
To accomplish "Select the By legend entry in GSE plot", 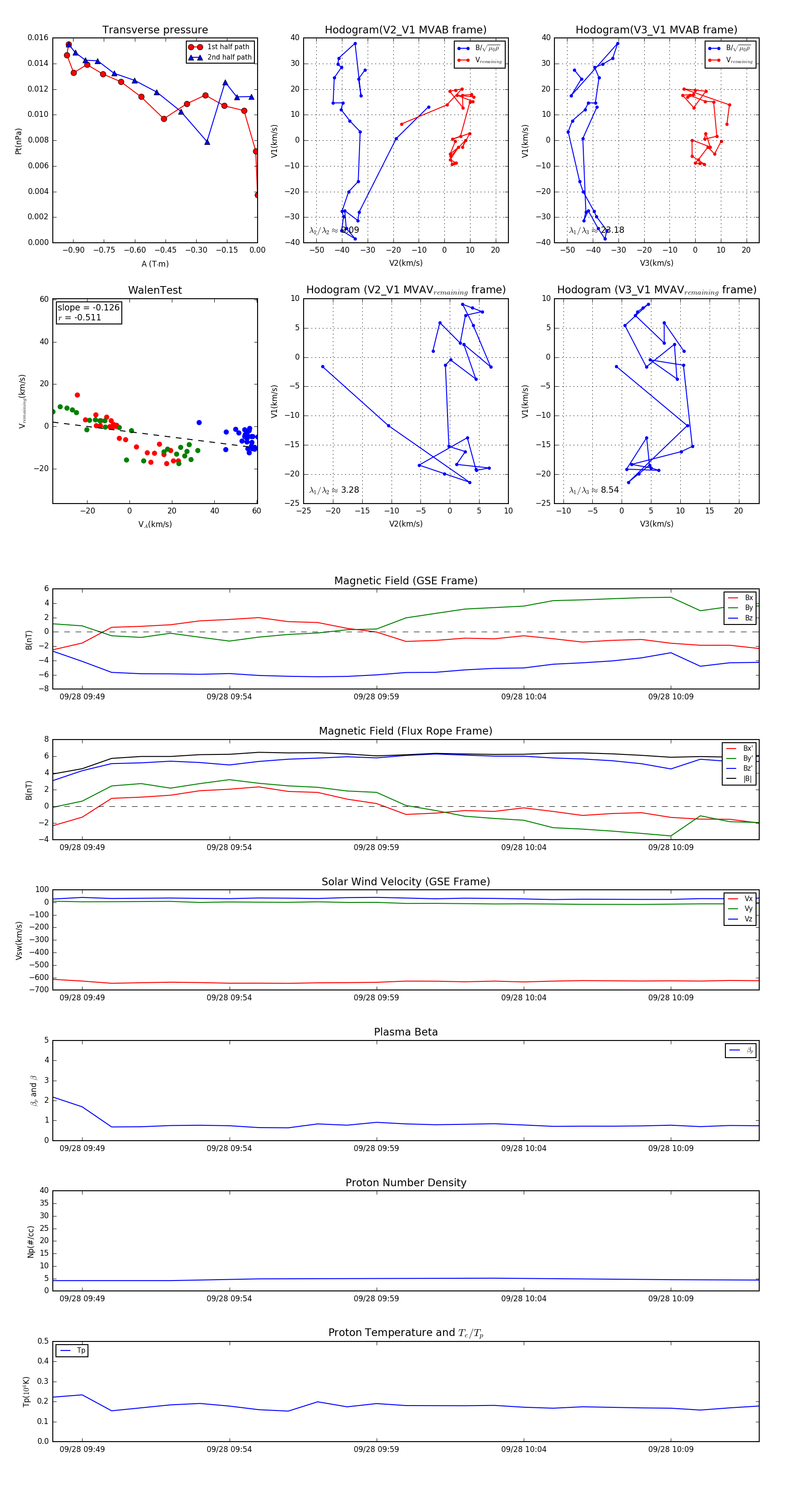I will point(740,607).
